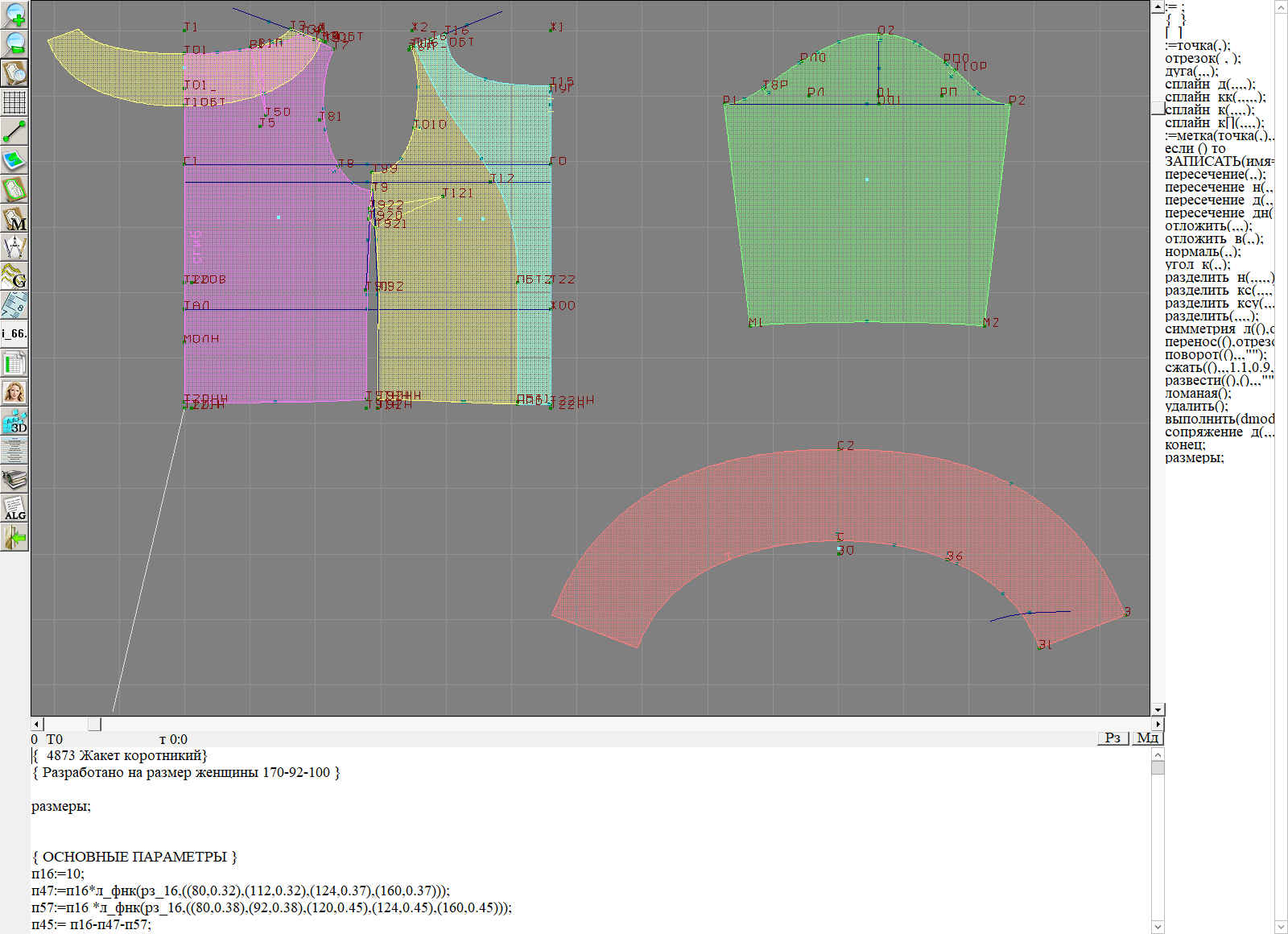Image resolution: width=1288 pixels, height=934 pixels.
Task: Click the zoom in magnifier icon
Action: [14, 14]
